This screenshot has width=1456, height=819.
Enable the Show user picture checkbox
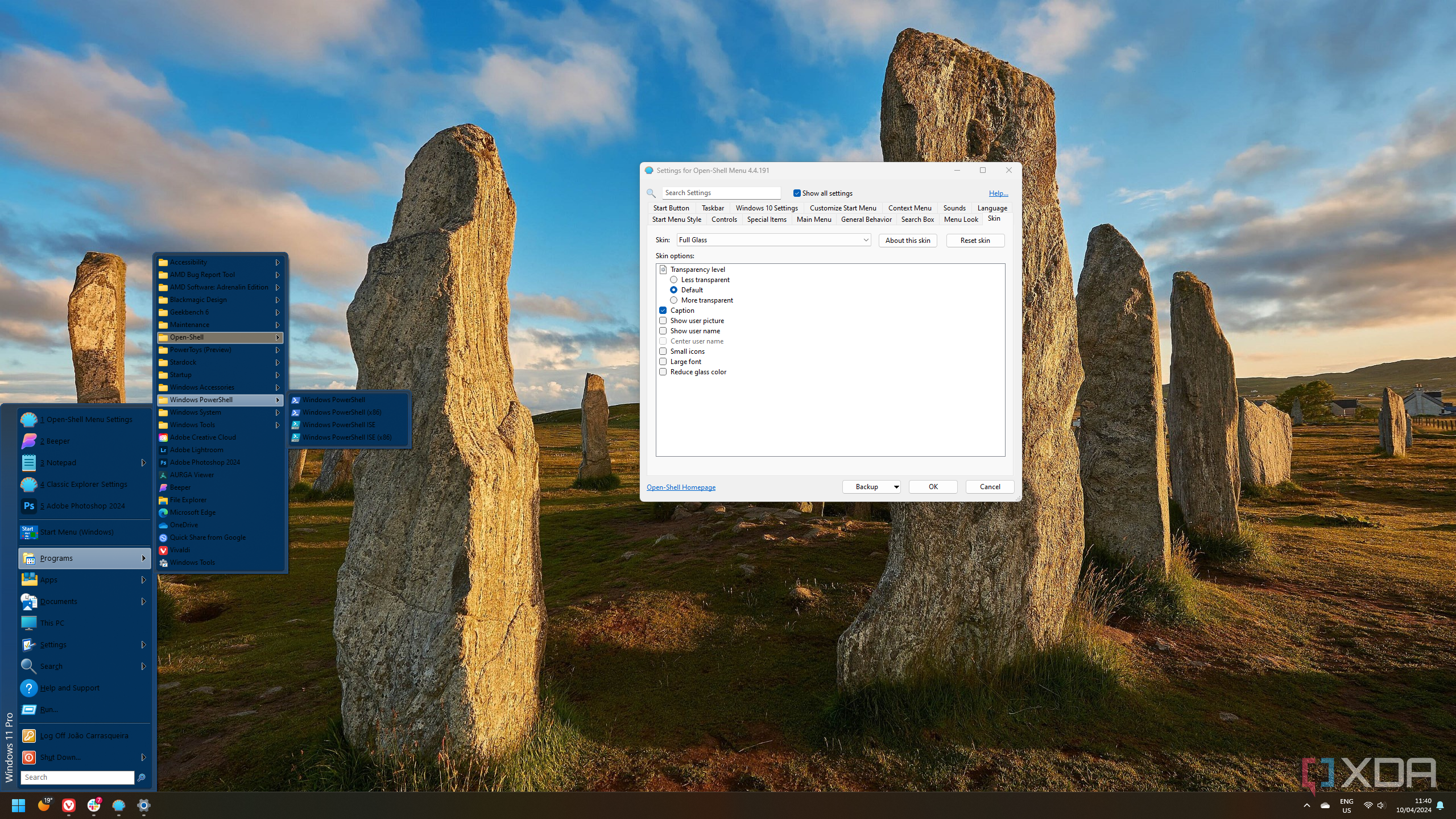tap(663, 321)
